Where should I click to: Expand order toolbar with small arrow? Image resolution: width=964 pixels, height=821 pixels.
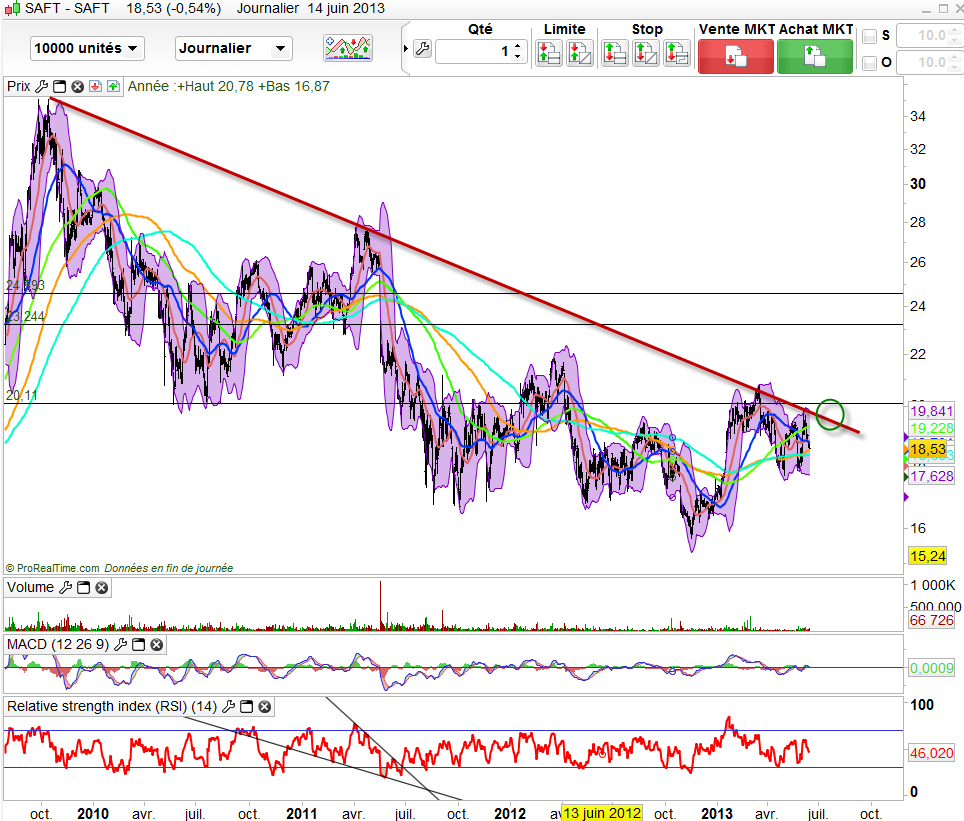(x=405, y=50)
